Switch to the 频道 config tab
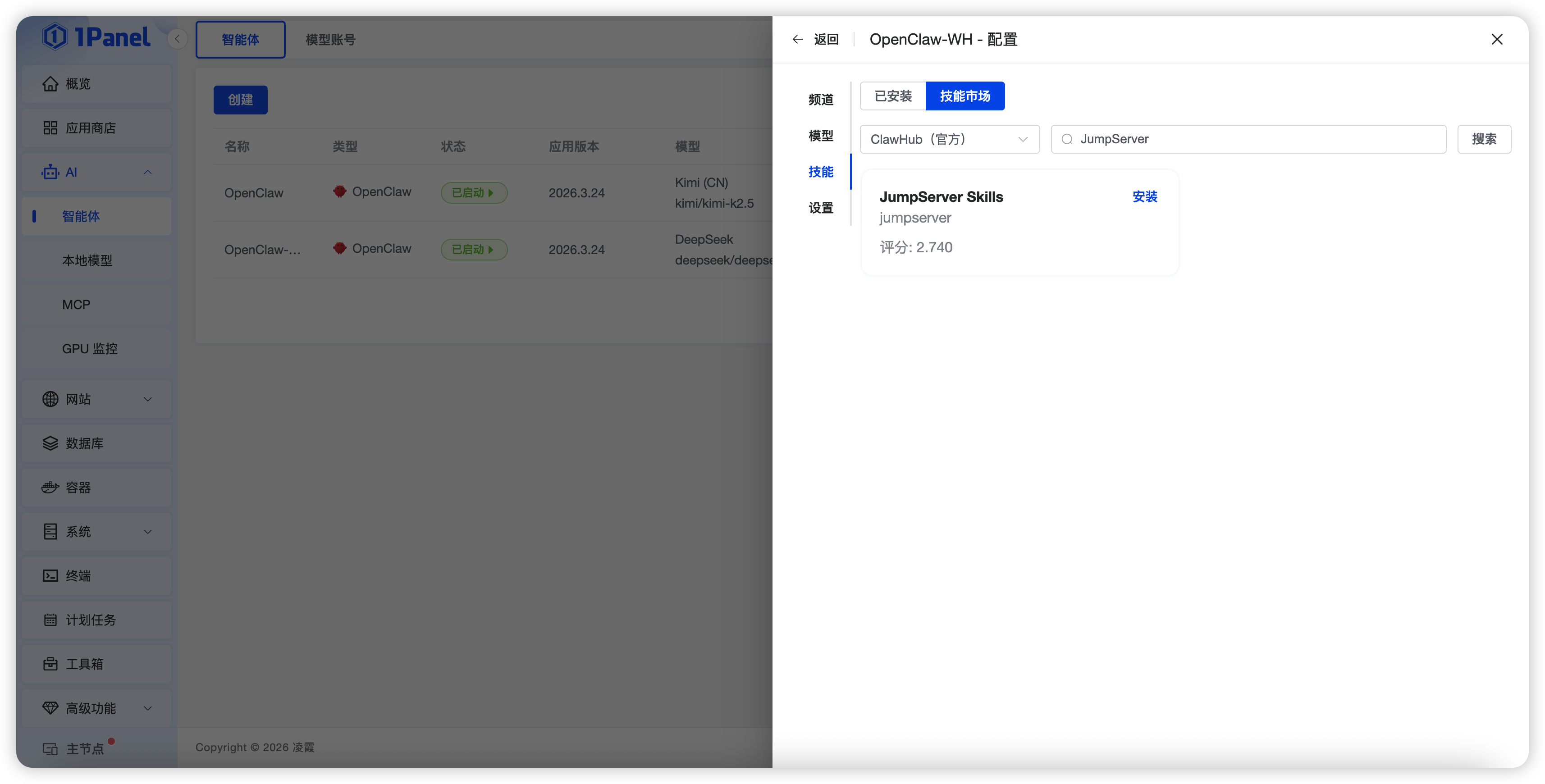Screen dimensions: 1545x784 point(820,100)
